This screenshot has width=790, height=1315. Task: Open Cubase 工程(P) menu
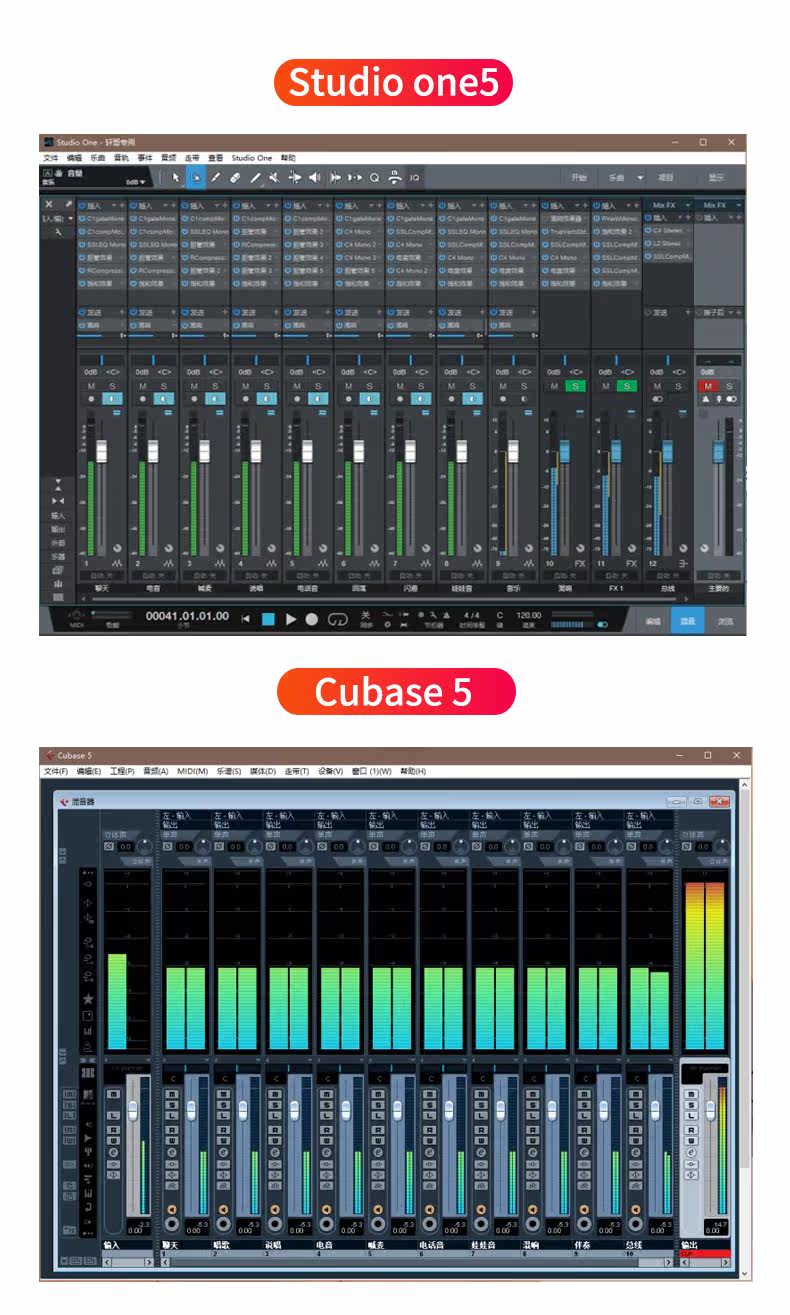click(122, 771)
